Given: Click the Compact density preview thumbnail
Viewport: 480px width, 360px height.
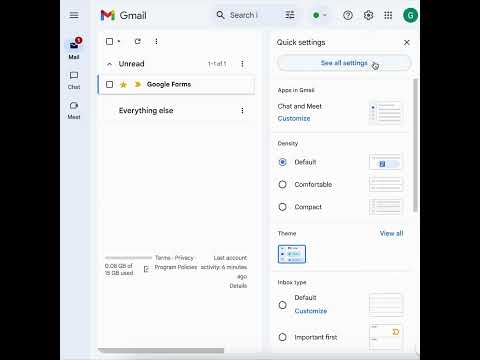Looking at the screenshot, I should coord(385,207).
